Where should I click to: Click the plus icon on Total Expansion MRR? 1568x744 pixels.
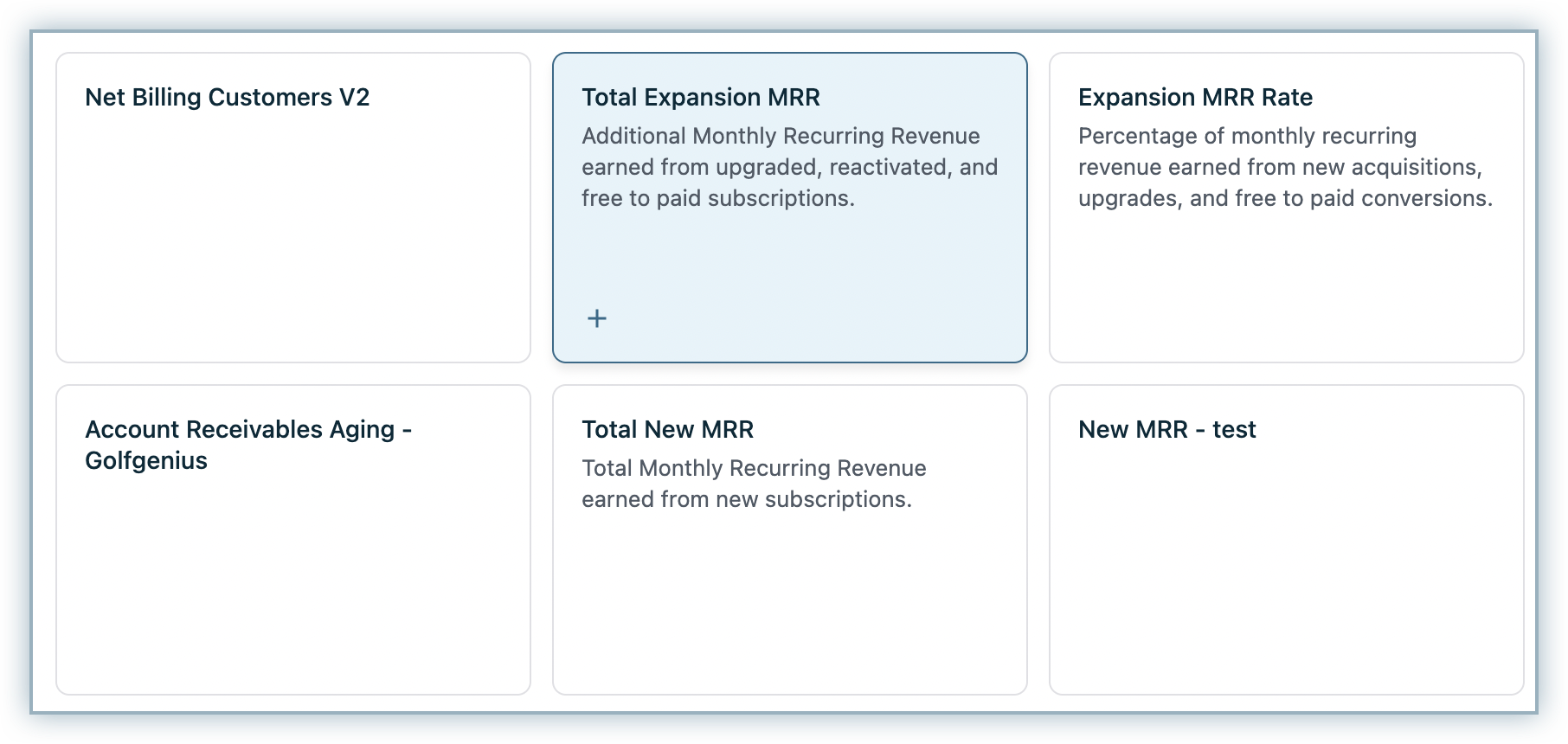pyautogui.click(x=597, y=318)
